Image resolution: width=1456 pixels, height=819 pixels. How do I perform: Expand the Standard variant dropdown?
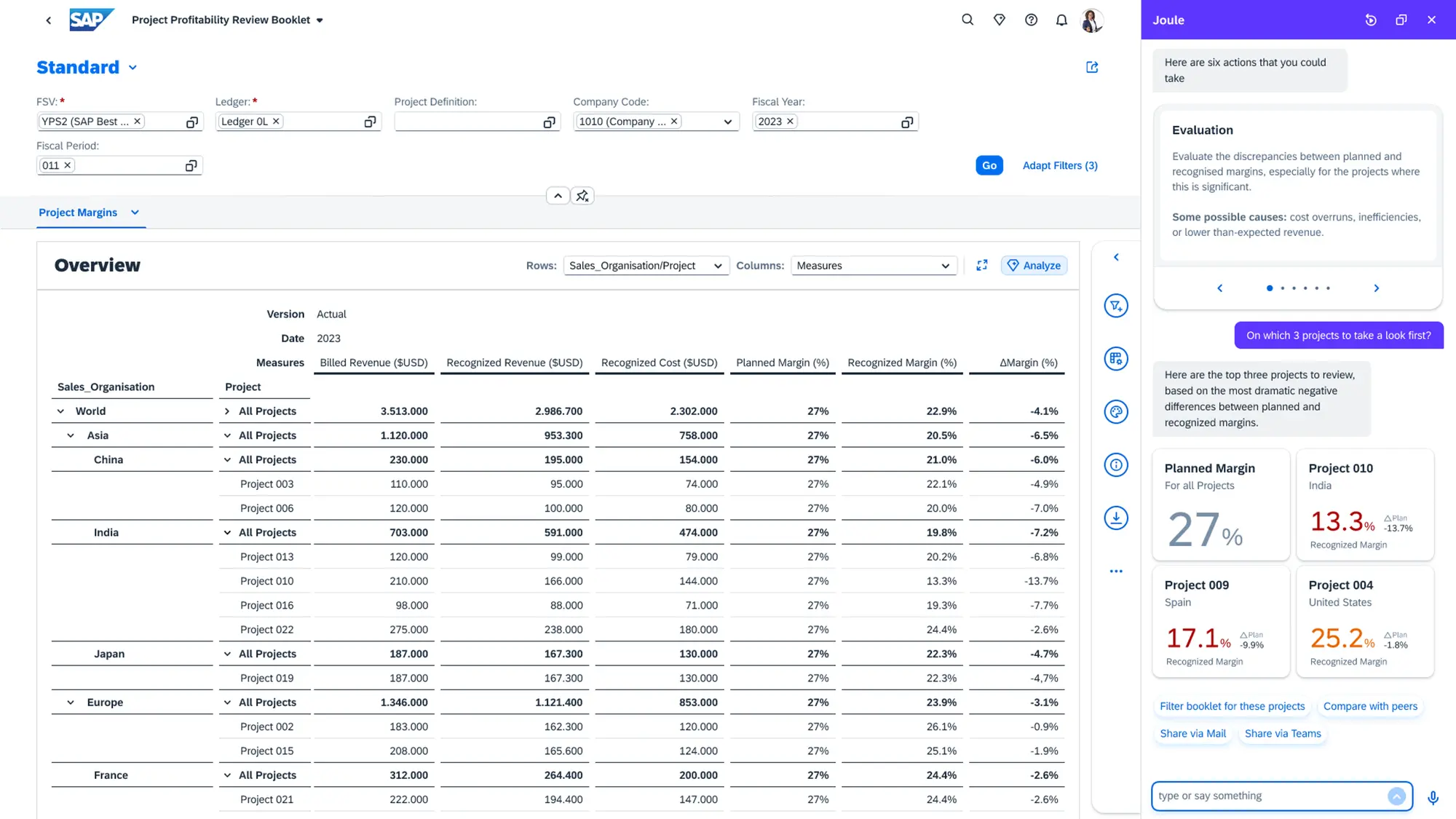132,68
